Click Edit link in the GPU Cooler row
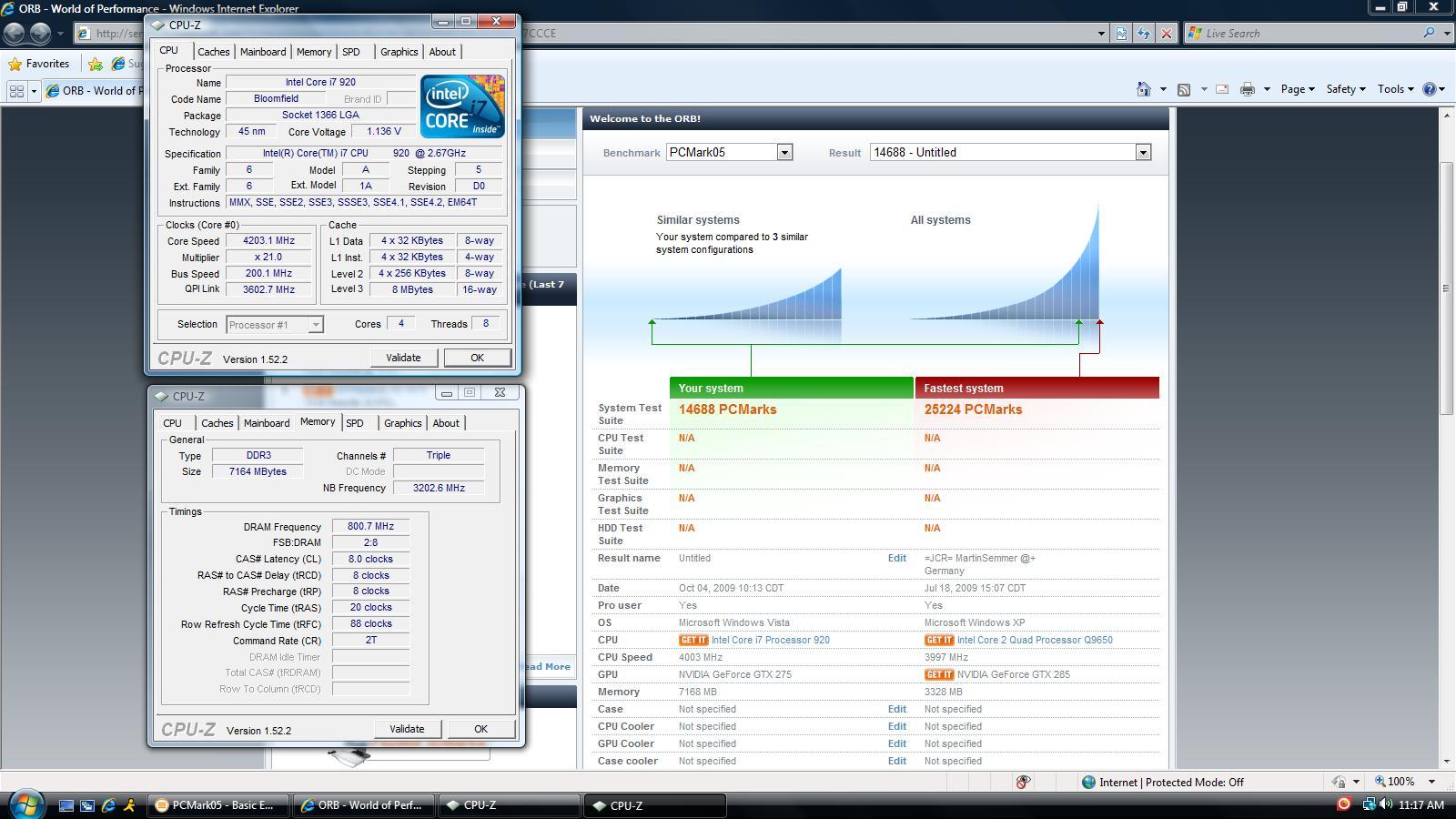Image resolution: width=1456 pixels, height=819 pixels. 896,743
